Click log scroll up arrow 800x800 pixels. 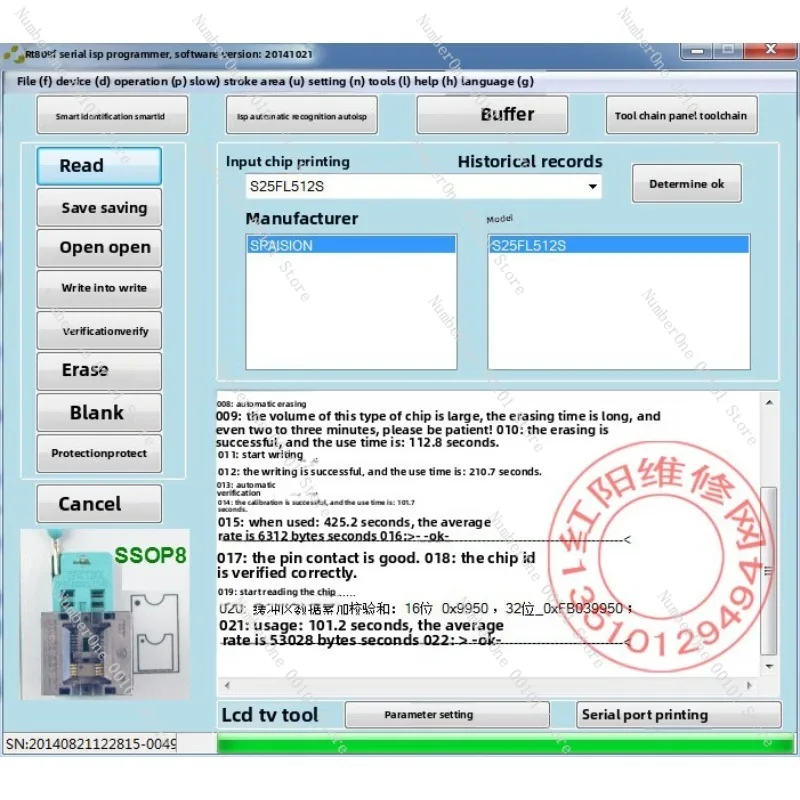coord(769,403)
